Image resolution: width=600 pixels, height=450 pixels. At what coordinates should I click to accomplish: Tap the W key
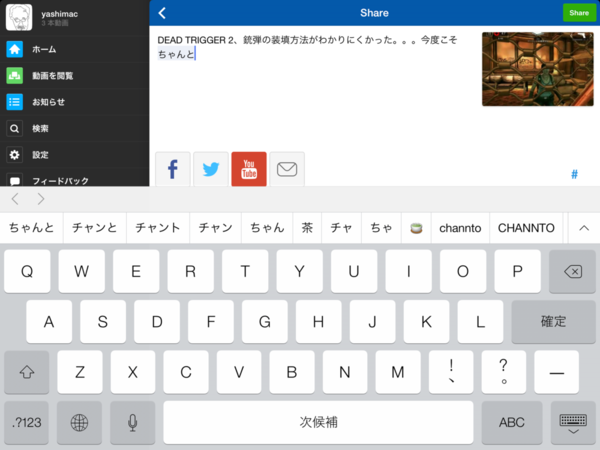coord(82,271)
